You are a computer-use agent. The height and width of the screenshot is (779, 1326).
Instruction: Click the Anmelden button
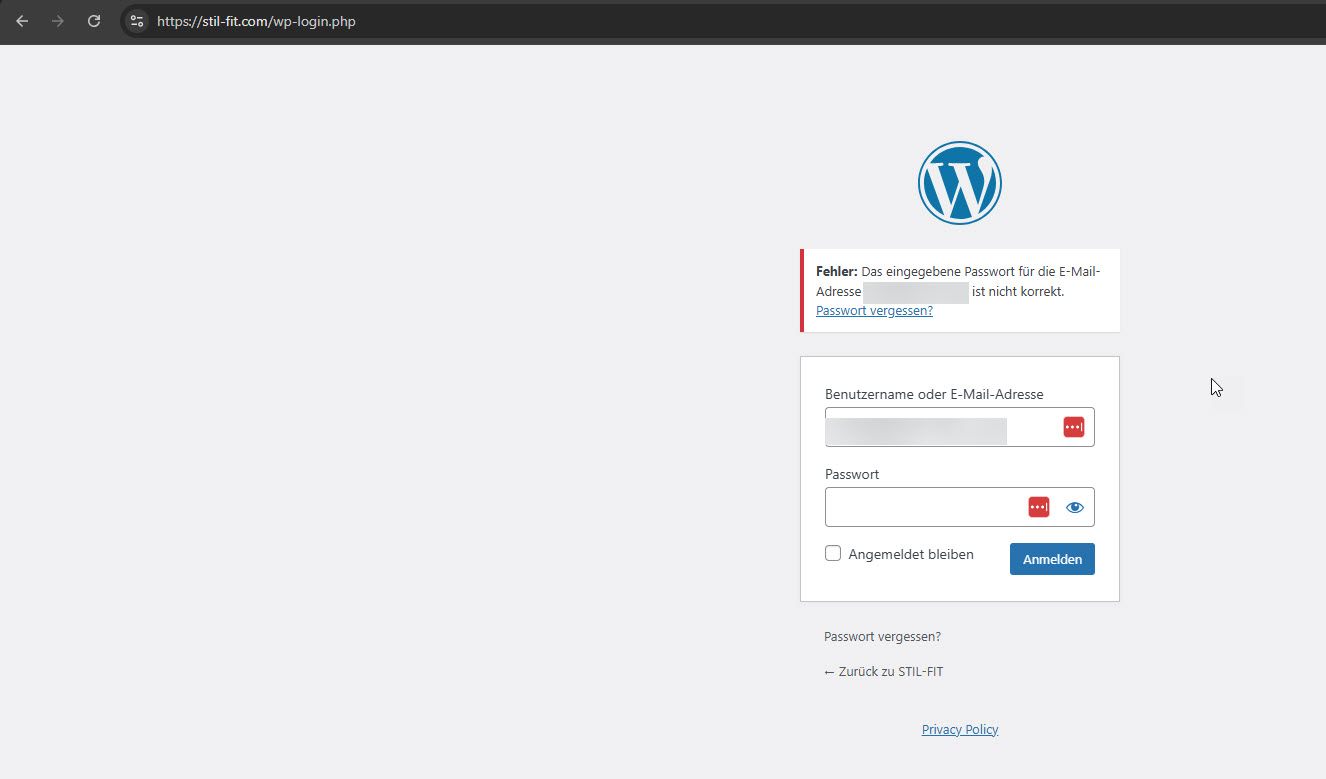(x=1052, y=559)
